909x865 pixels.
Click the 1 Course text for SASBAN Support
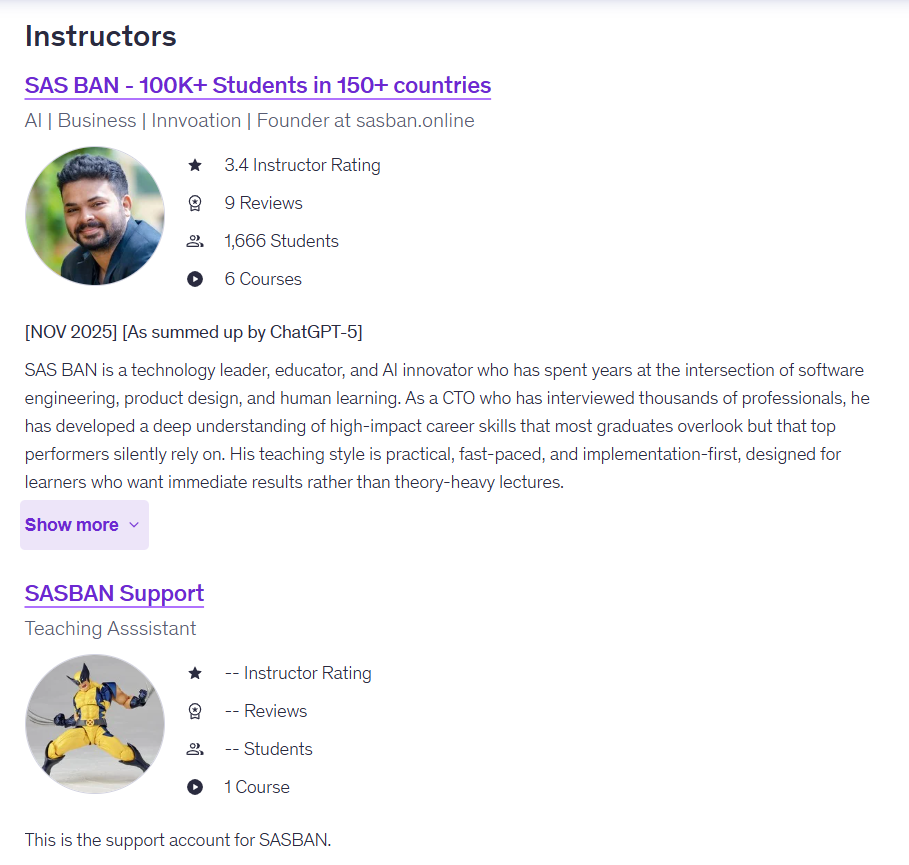pyautogui.click(x=257, y=787)
